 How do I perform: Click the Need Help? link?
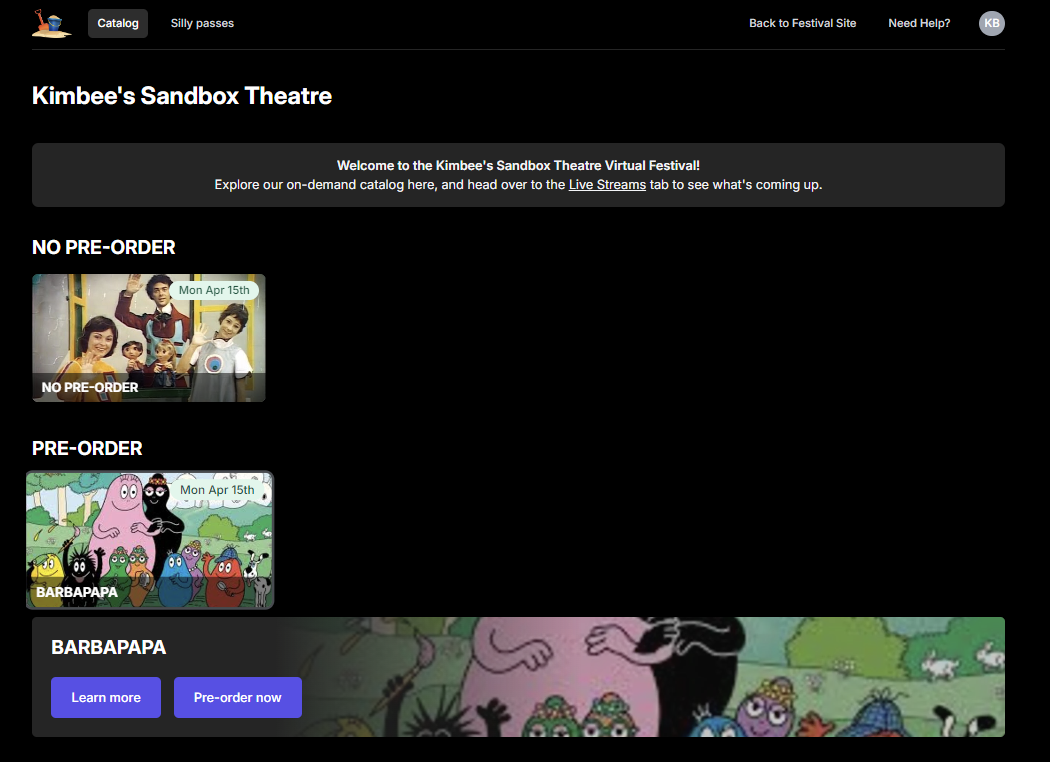click(919, 23)
